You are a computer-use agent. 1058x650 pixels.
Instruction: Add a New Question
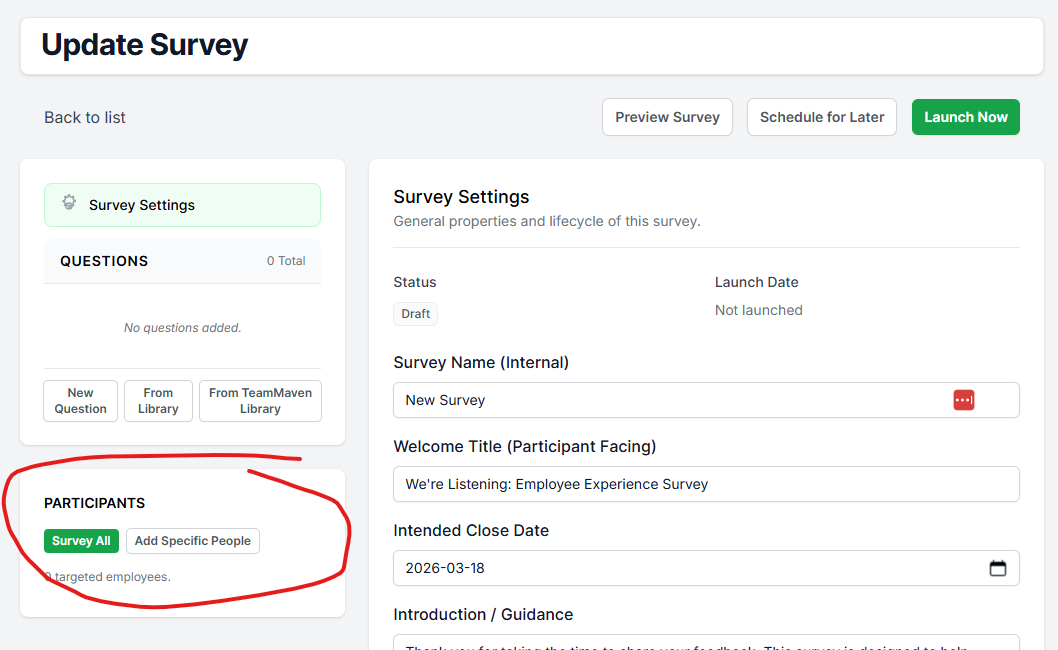coord(81,401)
